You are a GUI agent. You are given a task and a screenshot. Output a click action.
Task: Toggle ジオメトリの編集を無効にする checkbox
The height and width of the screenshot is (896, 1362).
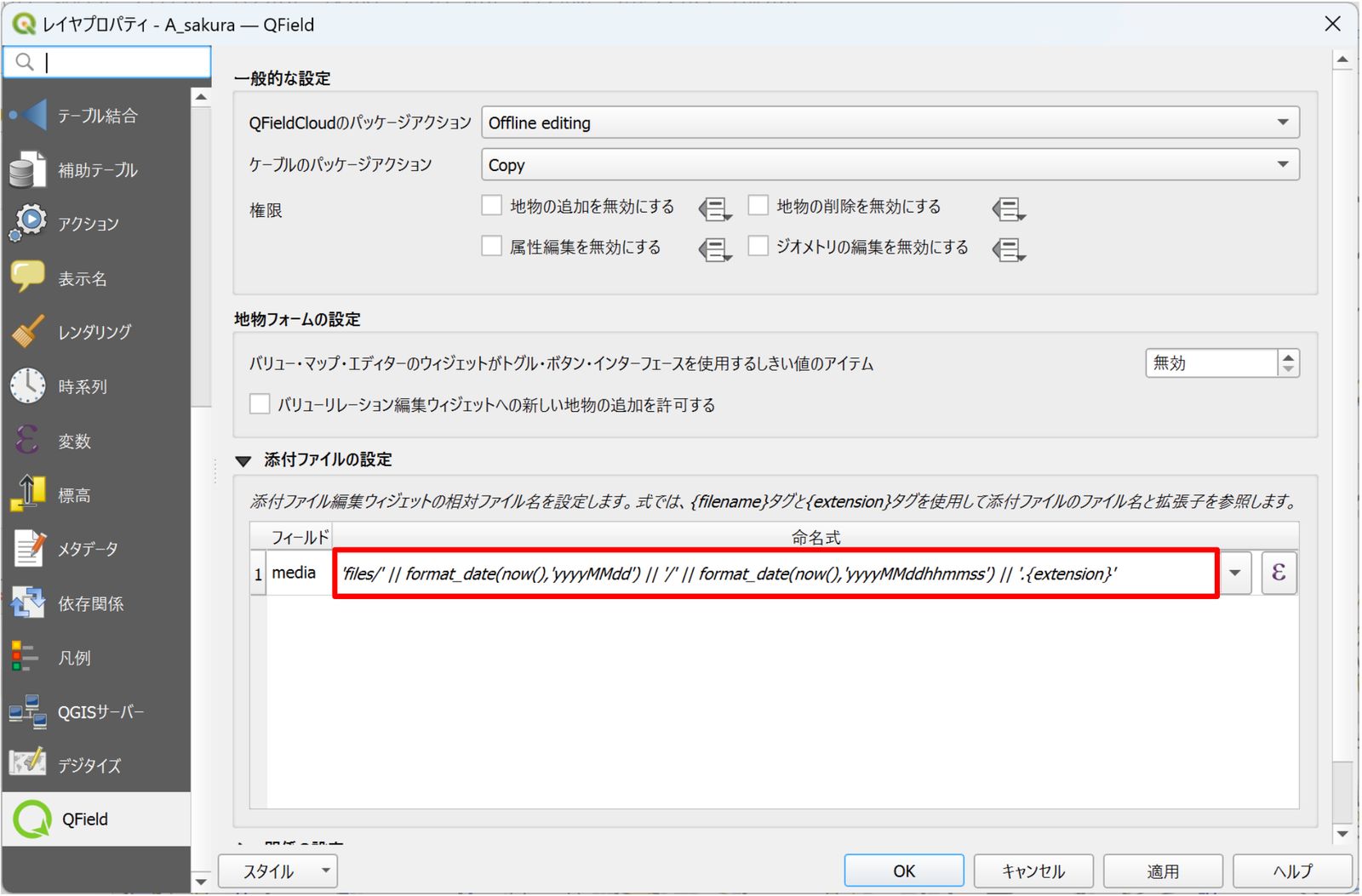(x=758, y=247)
